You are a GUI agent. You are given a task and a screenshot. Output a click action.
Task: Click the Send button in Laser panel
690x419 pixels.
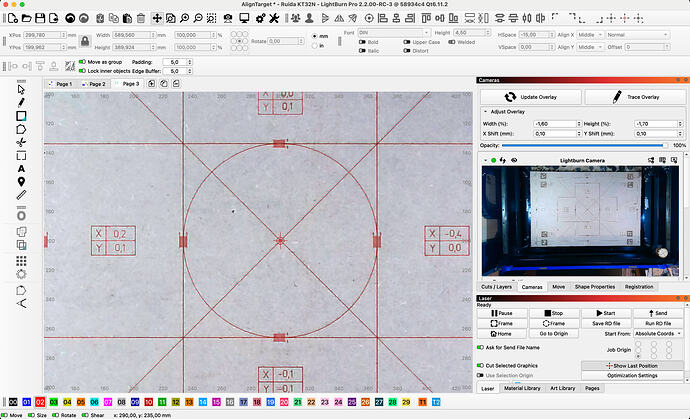(x=658, y=313)
